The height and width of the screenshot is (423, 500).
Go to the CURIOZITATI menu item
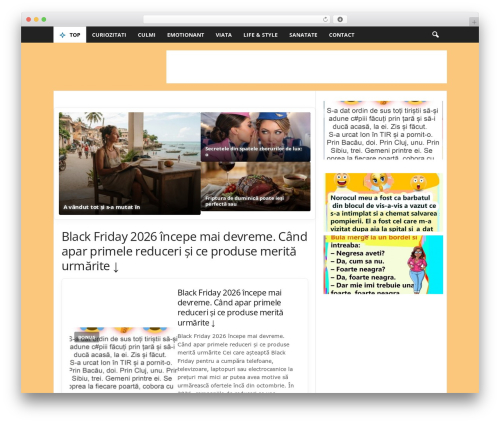(109, 35)
